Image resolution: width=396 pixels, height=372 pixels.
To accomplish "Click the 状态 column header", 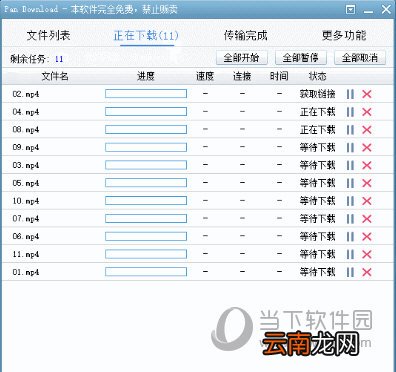I will click(317, 76).
